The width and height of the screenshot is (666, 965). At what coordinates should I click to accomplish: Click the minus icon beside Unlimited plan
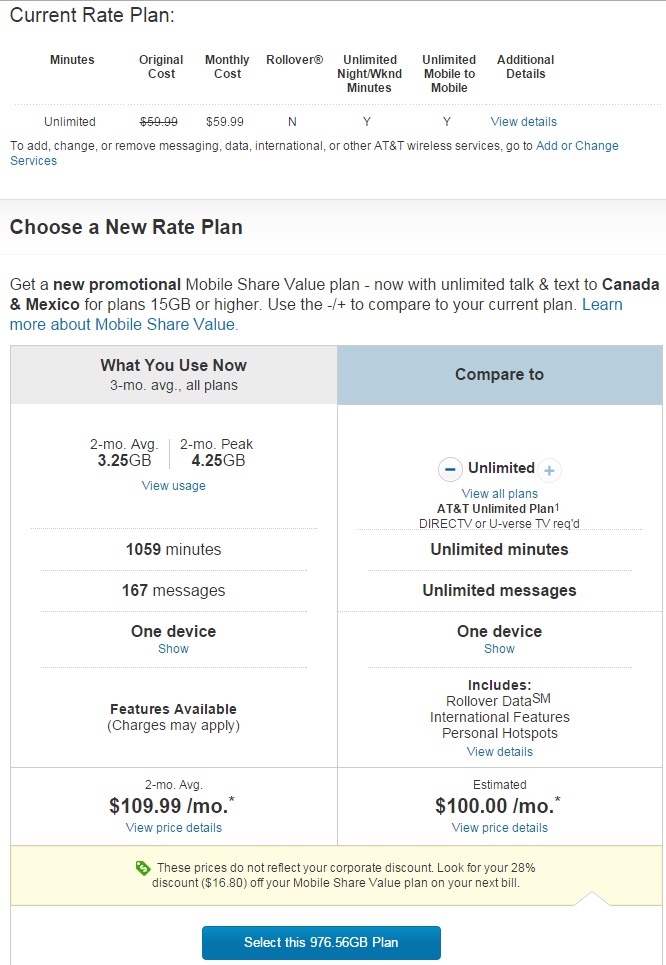point(450,470)
